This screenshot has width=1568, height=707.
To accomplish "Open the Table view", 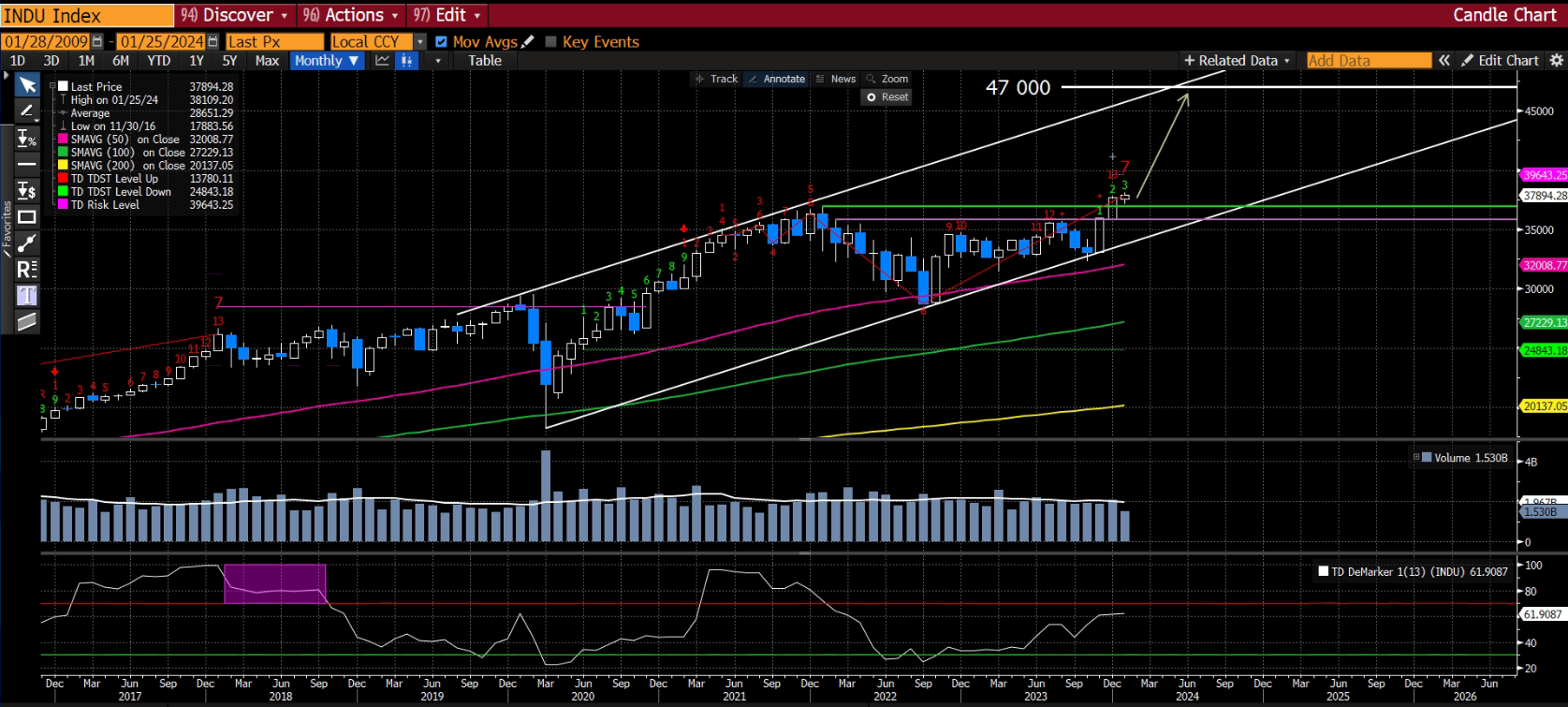I will [x=485, y=61].
